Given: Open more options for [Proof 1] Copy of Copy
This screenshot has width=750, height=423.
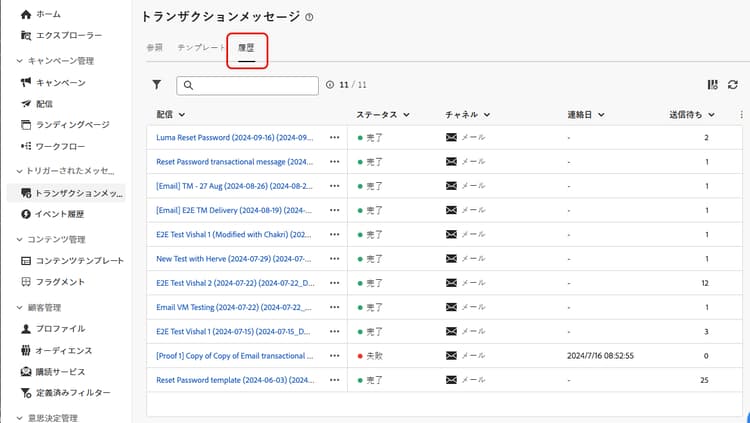Looking at the screenshot, I should pyautogui.click(x=334, y=356).
